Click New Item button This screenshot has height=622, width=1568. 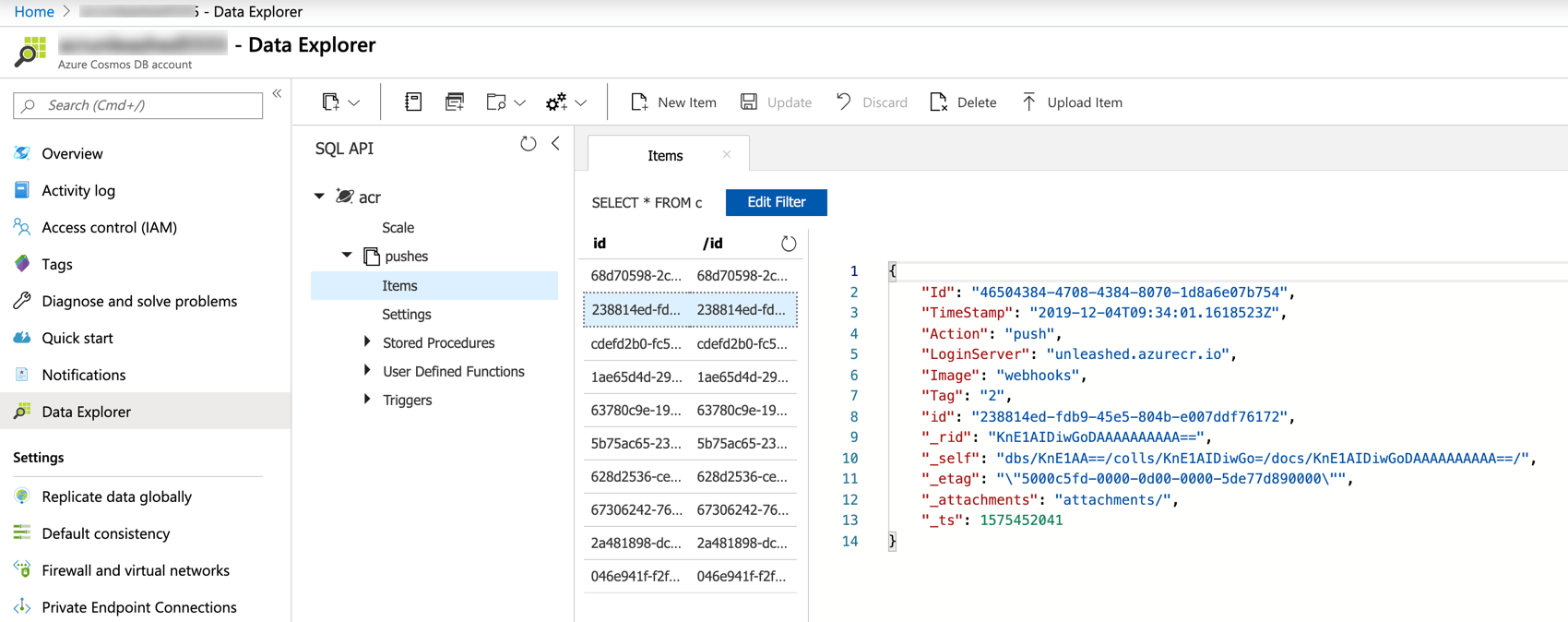[673, 102]
